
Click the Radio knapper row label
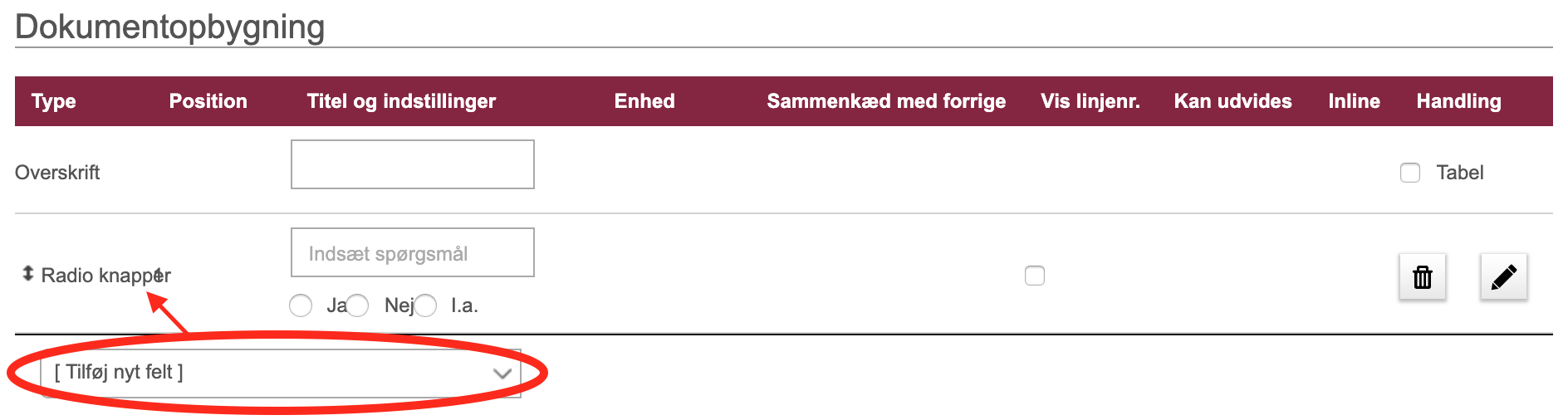106,276
